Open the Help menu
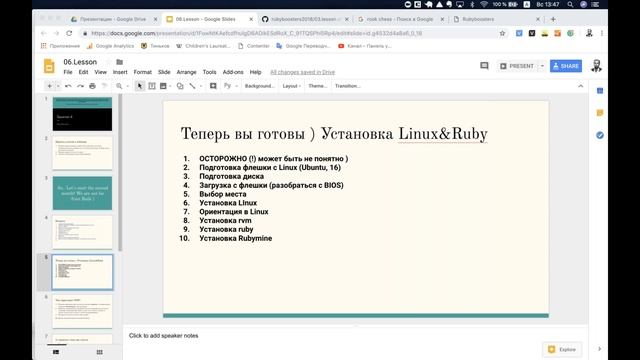The image size is (640, 360). coord(256,72)
